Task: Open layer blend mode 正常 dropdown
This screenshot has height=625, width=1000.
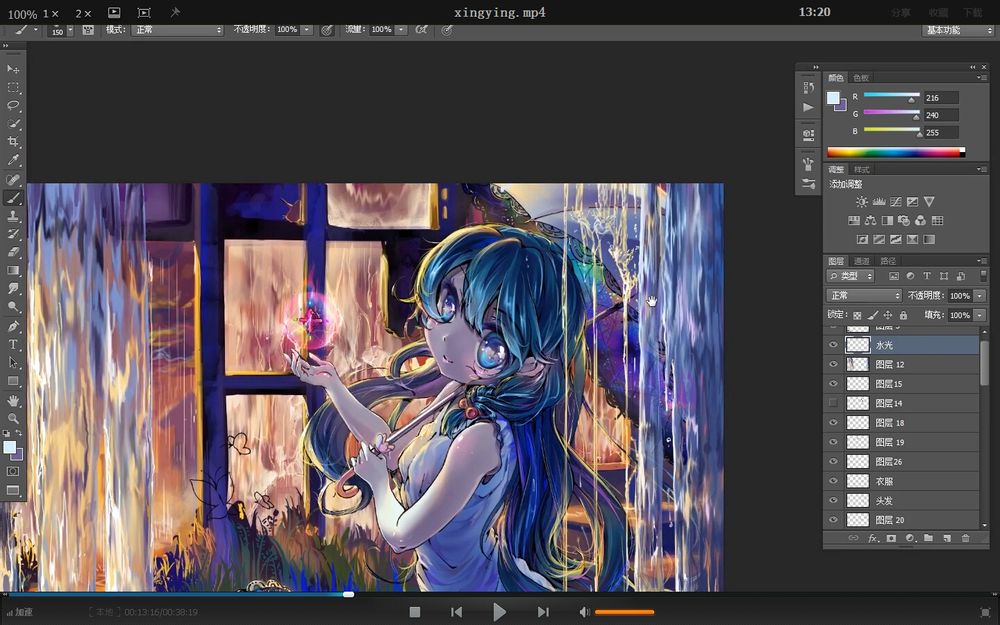Action: pos(864,295)
